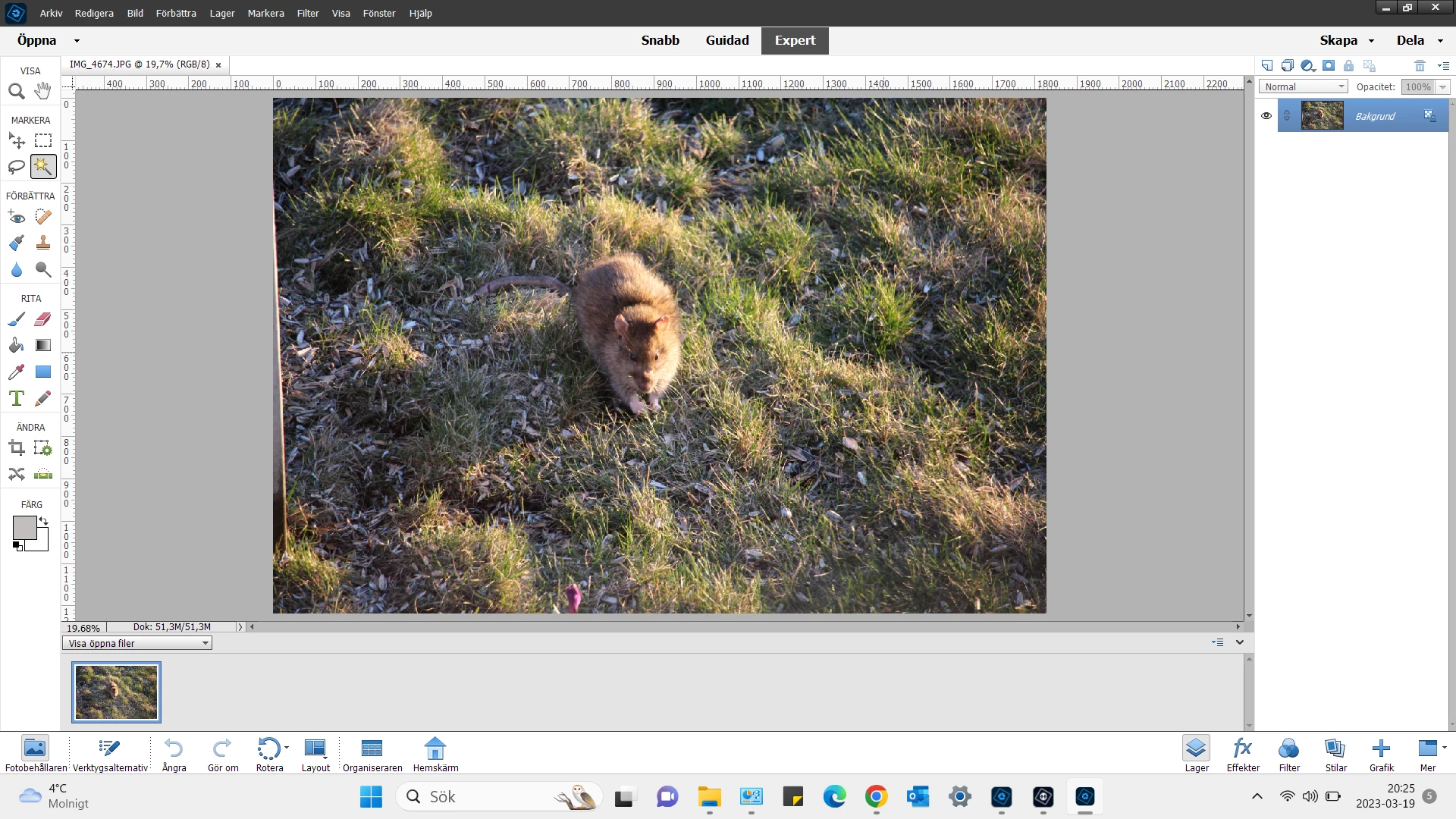The height and width of the screenshot is (819, 1456).
Task: Toggle the Verktygsalternativ tool options
Action: click(110, 754)
